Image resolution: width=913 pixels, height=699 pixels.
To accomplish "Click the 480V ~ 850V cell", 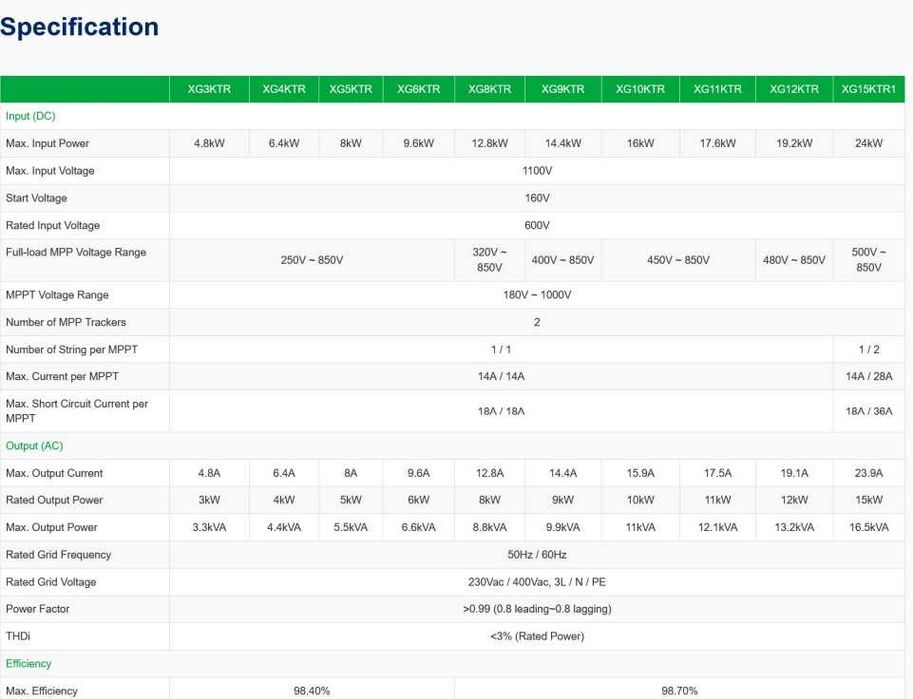I will click(794, 260).
